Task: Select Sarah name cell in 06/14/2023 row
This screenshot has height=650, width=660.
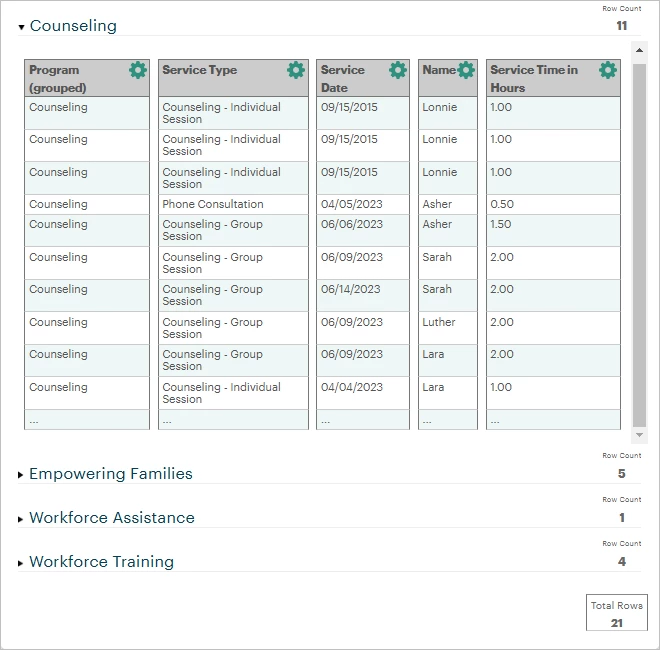Action: pyautogui.click(x=448, y=296)
